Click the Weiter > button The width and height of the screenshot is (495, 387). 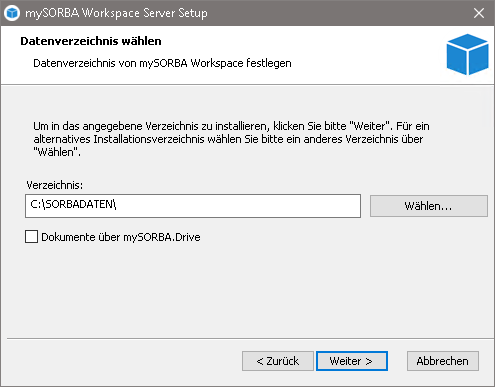tap(352, 361)
